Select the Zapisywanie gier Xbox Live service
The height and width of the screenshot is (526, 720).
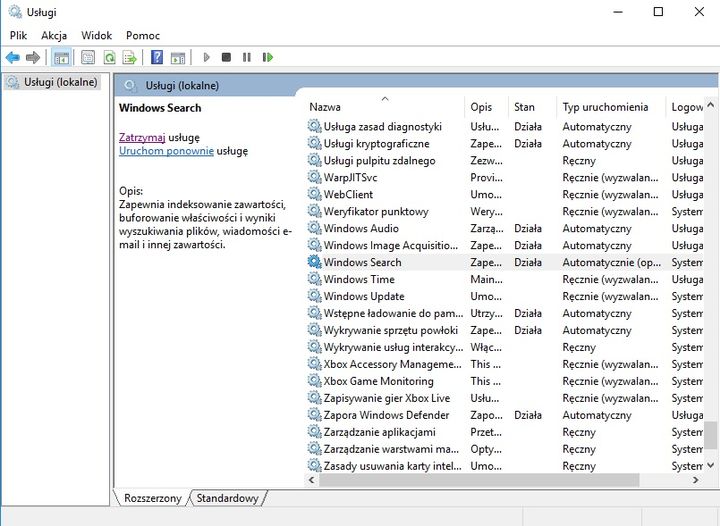tap(504, 398)
